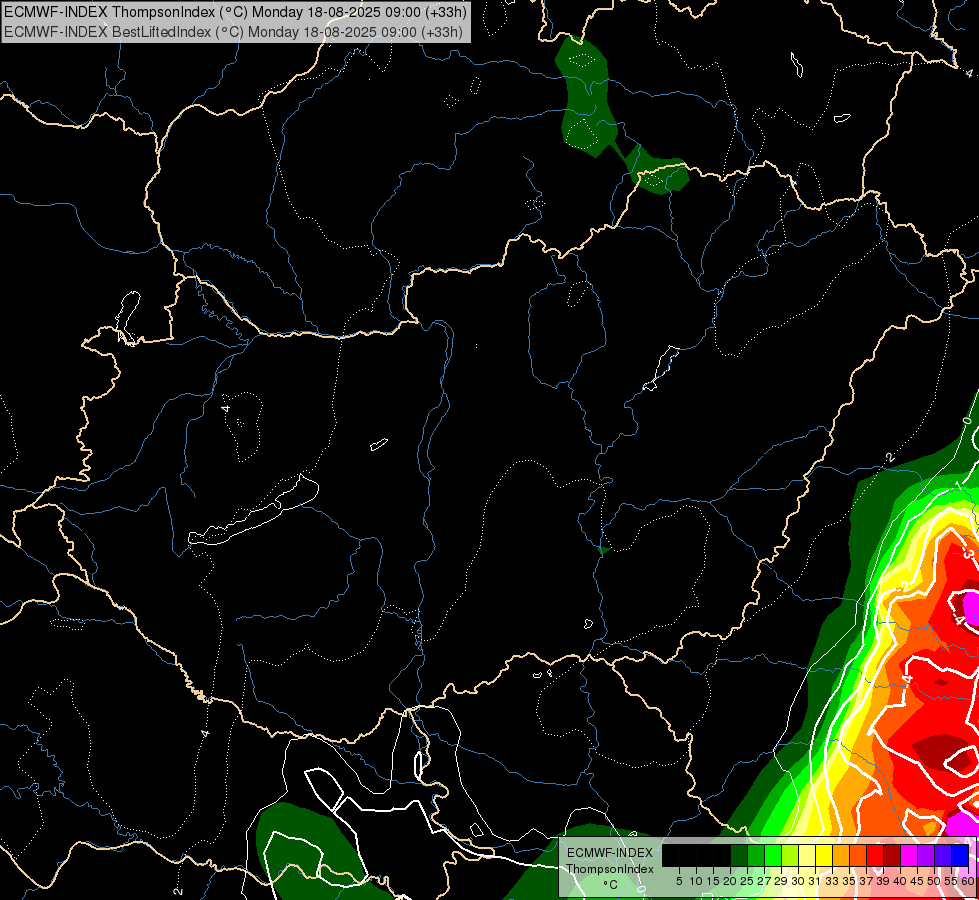
Task: Click the legend heading ECMWF-INDEX
Action: coord(610,853)
